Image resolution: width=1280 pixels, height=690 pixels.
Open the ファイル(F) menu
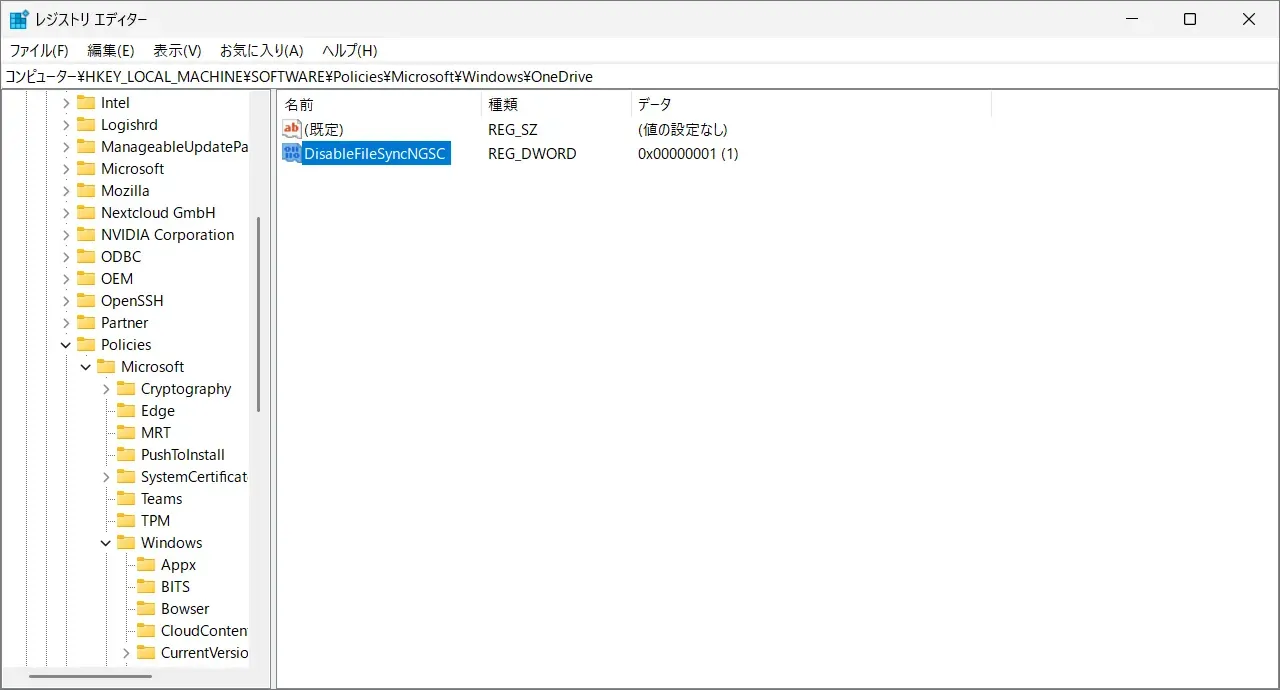click(x=39, y=50)
